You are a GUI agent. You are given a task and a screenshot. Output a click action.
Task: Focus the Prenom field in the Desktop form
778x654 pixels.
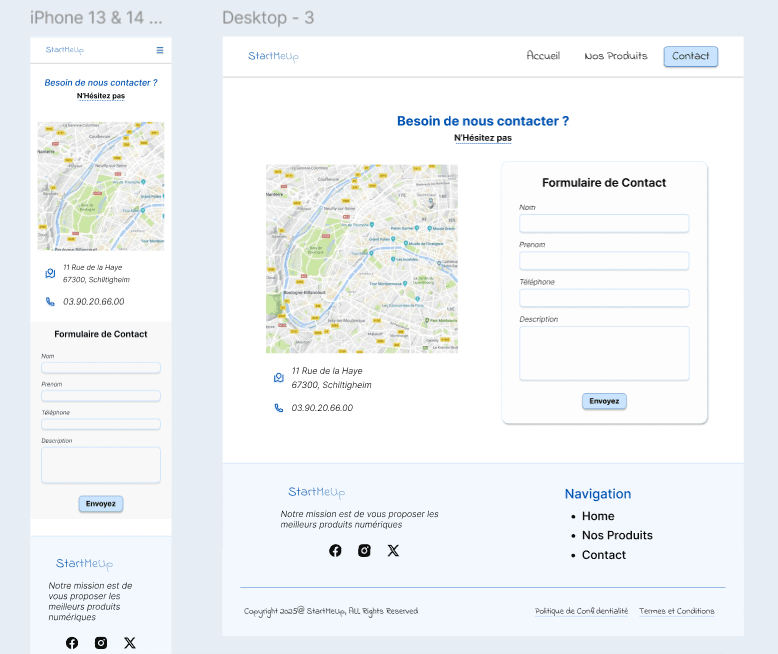point(604,261)
